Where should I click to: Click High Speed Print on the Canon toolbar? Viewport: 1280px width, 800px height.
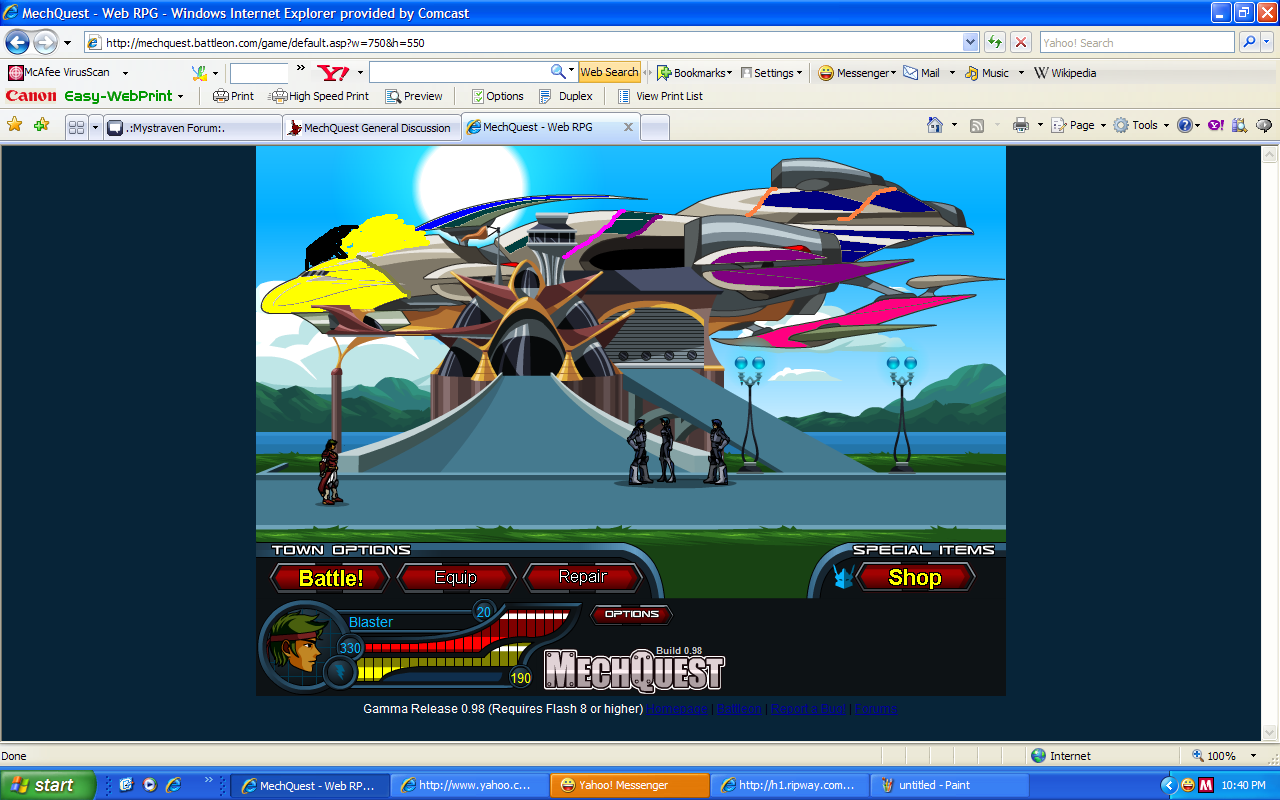(x=320, y=96)
